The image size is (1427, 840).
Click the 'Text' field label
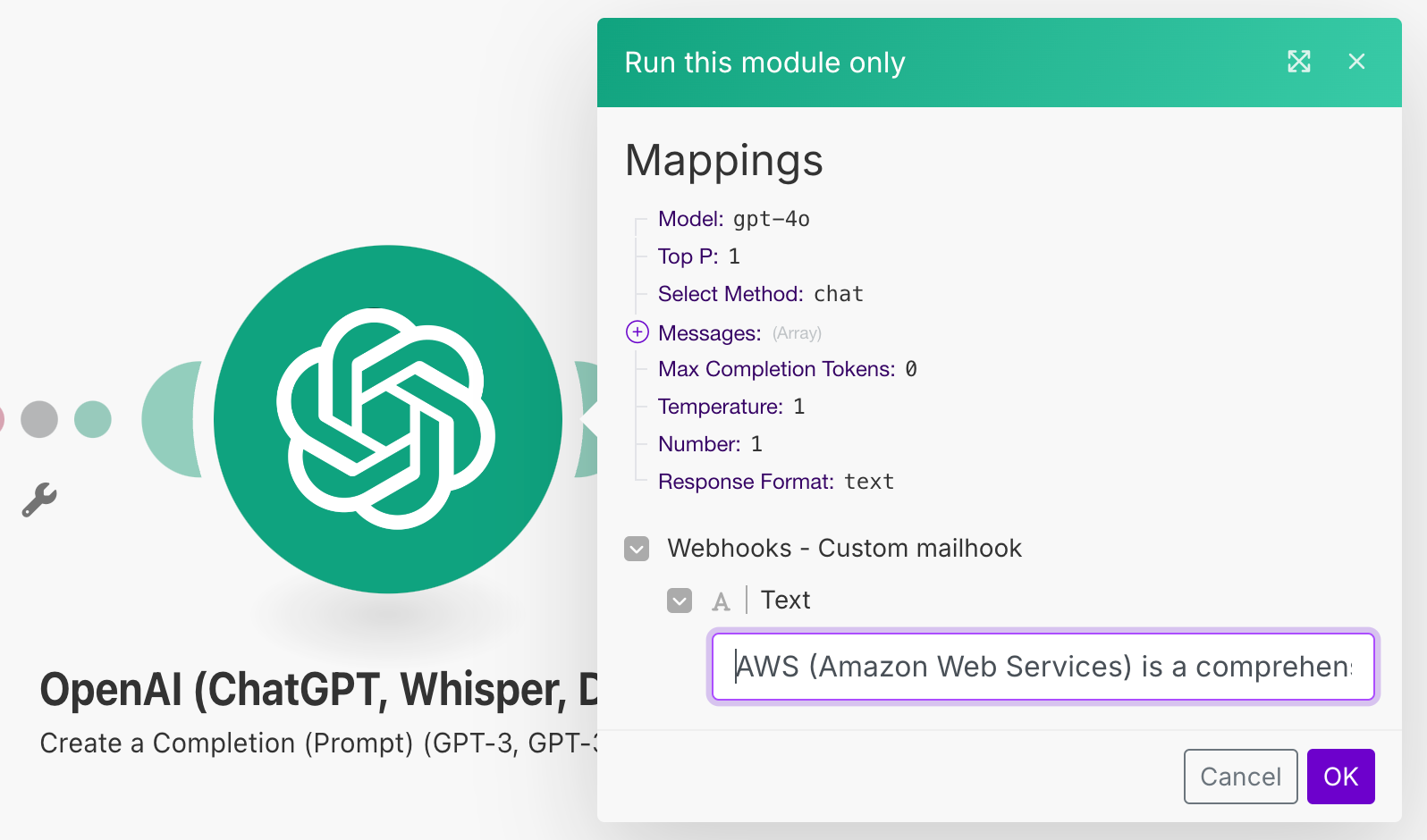tap(785, 601)
